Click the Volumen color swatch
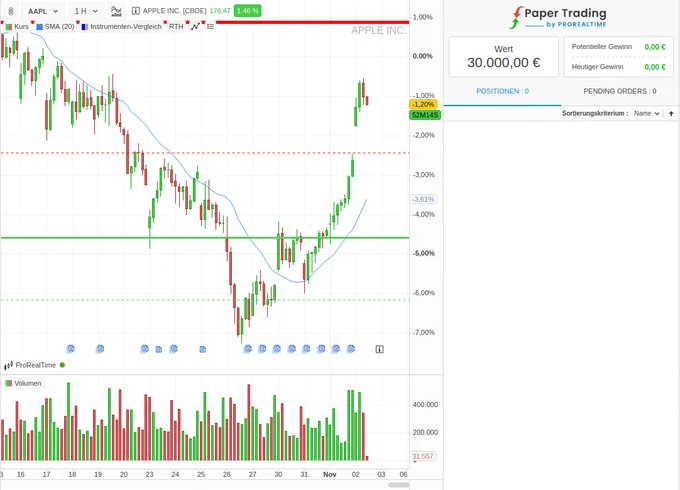 pos(9,383)
